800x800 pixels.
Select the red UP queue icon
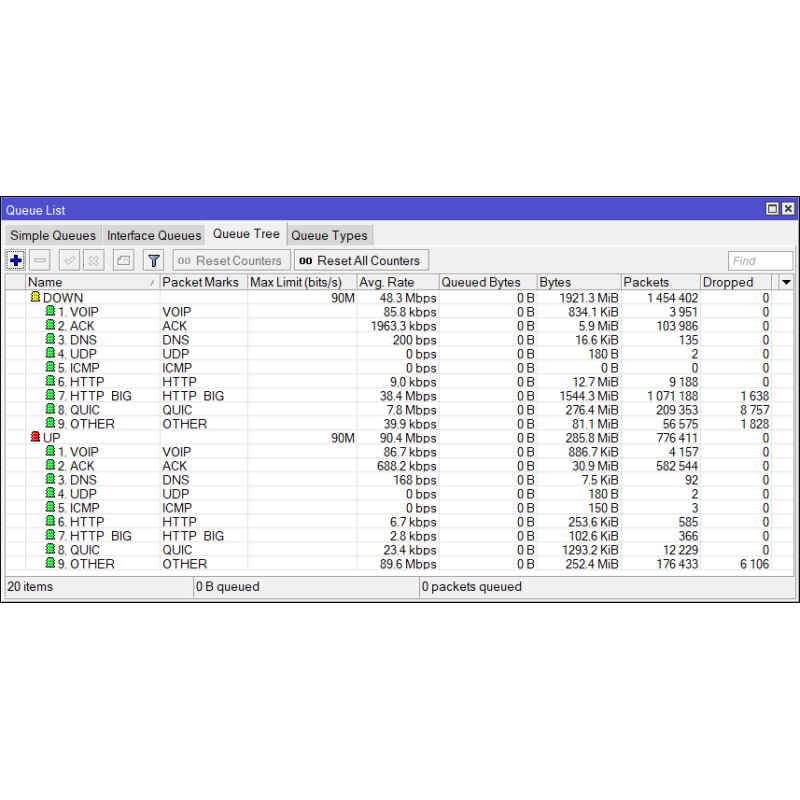[35, 438]
